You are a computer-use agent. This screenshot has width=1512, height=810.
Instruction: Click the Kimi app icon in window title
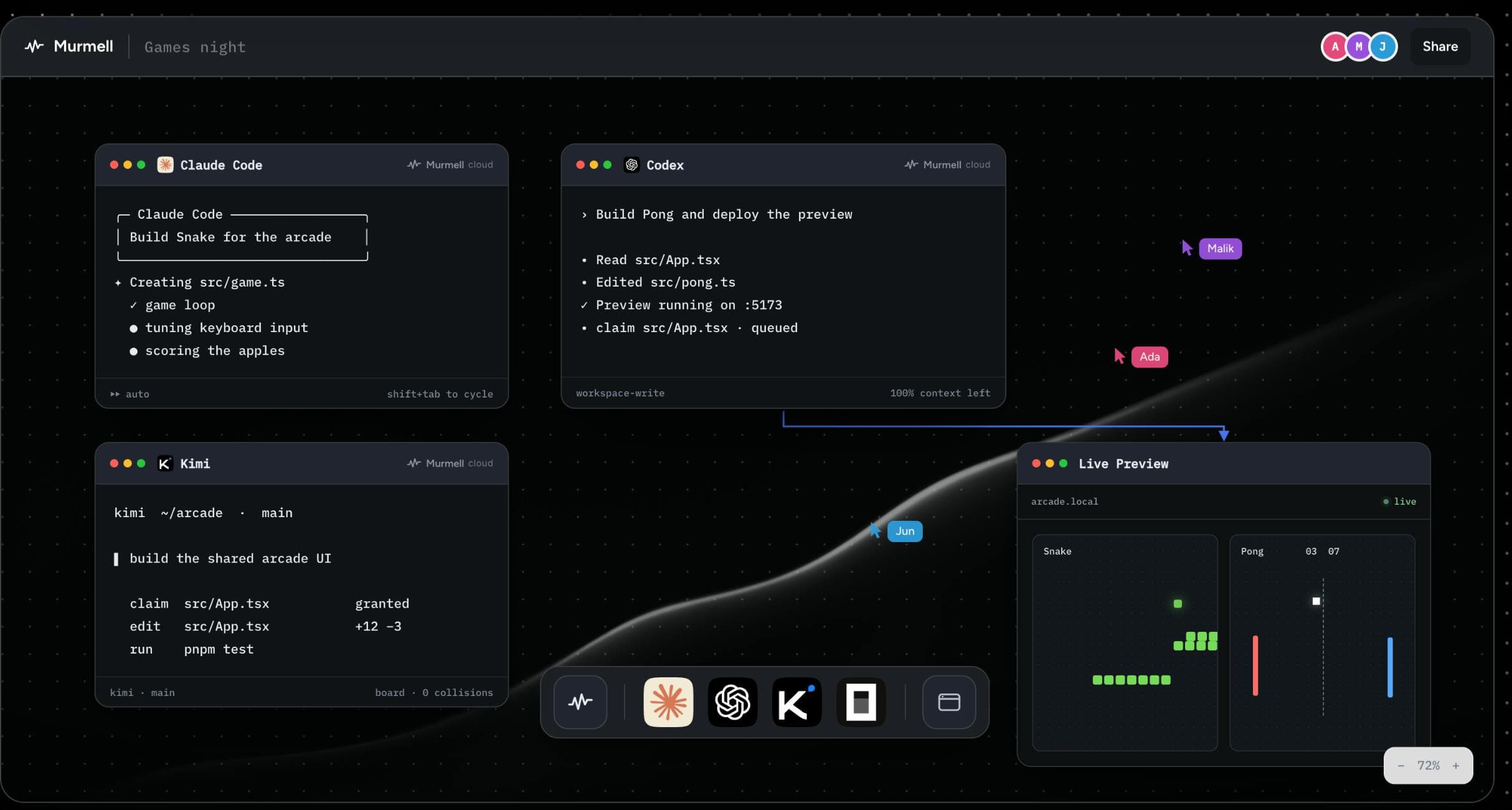(165, 463)
